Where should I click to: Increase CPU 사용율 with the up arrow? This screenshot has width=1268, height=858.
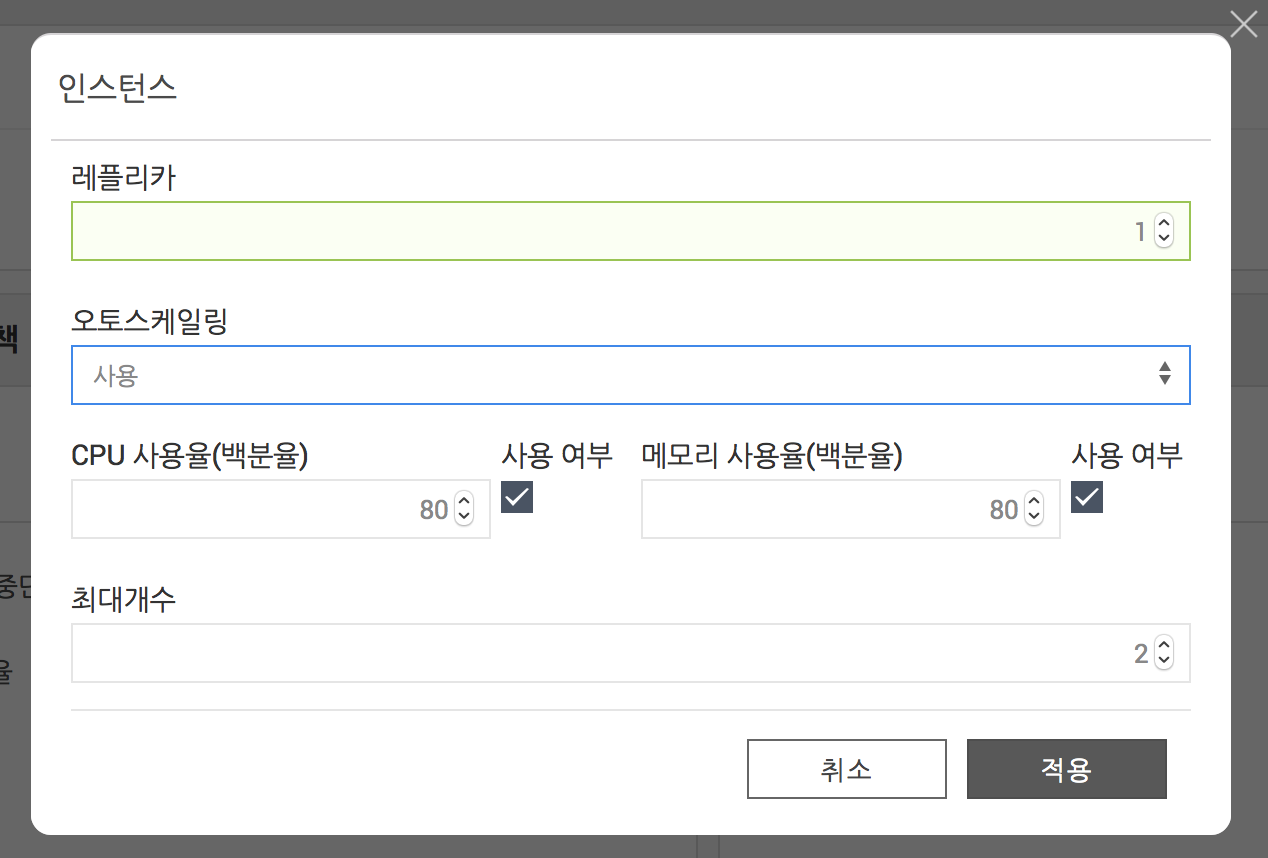point(463,502)
